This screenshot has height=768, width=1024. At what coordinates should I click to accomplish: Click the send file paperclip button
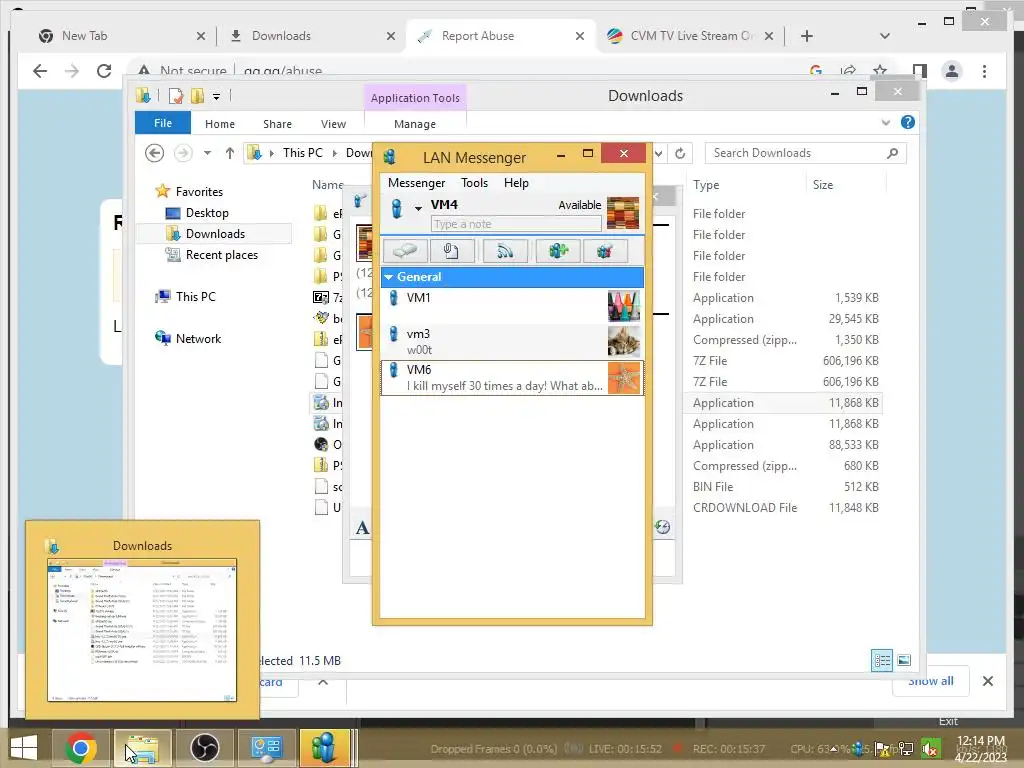point(451,251)
